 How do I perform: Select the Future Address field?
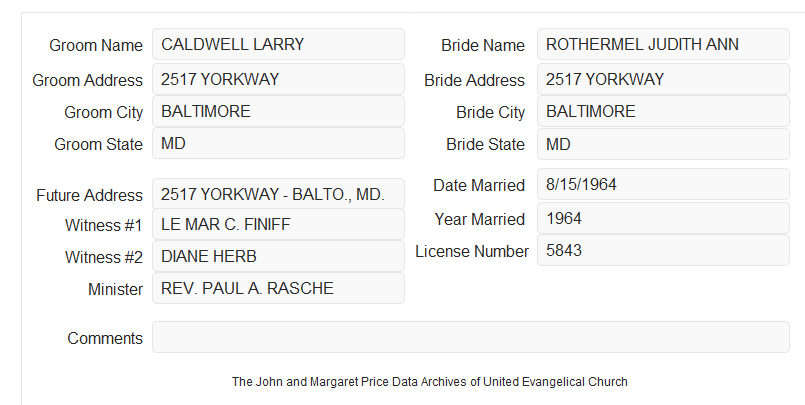tap(278, 194)
